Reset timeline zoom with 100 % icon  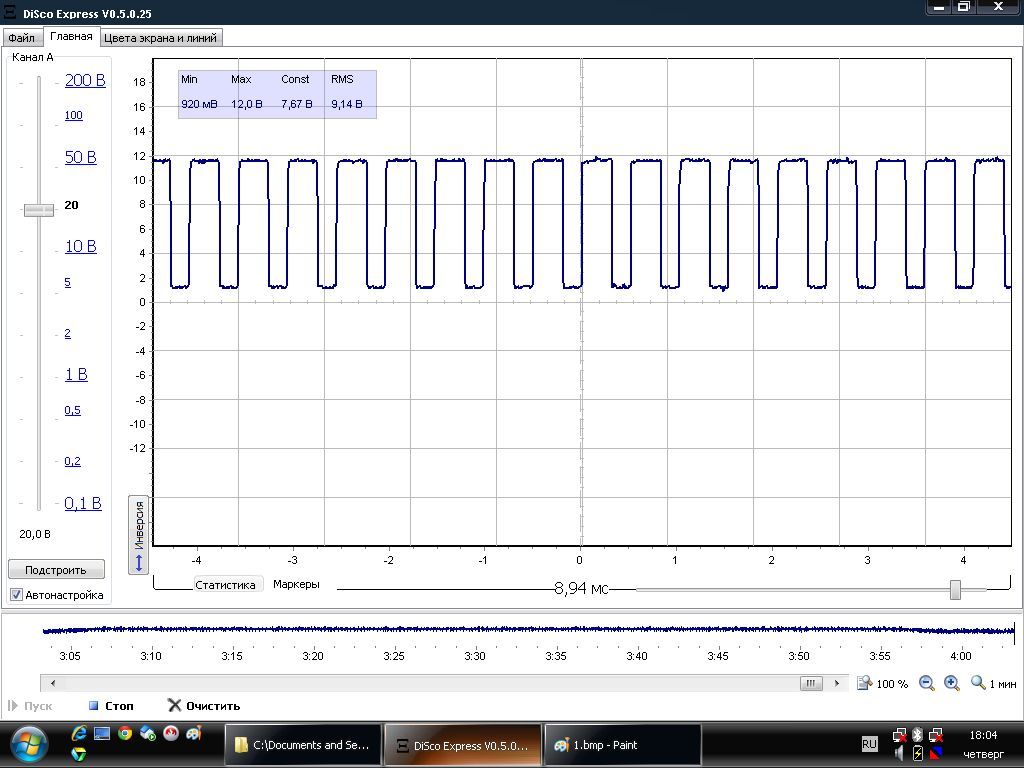(882, 683)
